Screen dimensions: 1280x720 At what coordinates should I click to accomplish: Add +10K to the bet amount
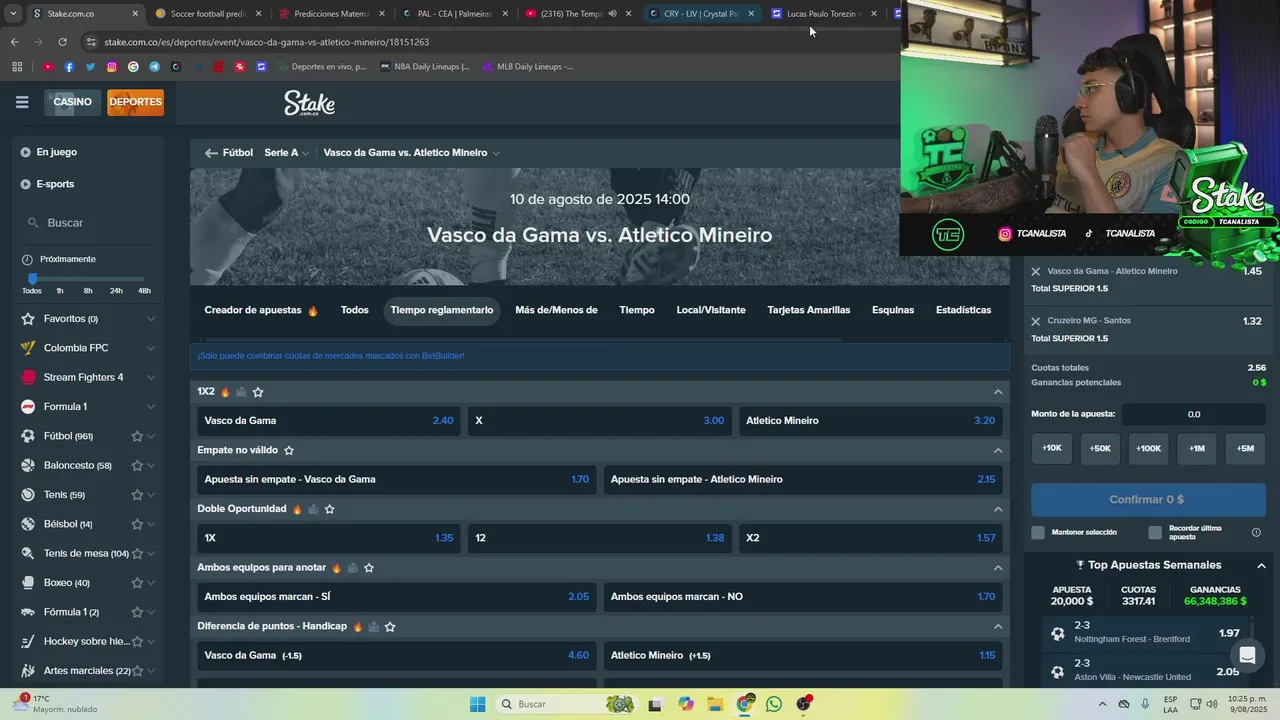(1052, 449)
